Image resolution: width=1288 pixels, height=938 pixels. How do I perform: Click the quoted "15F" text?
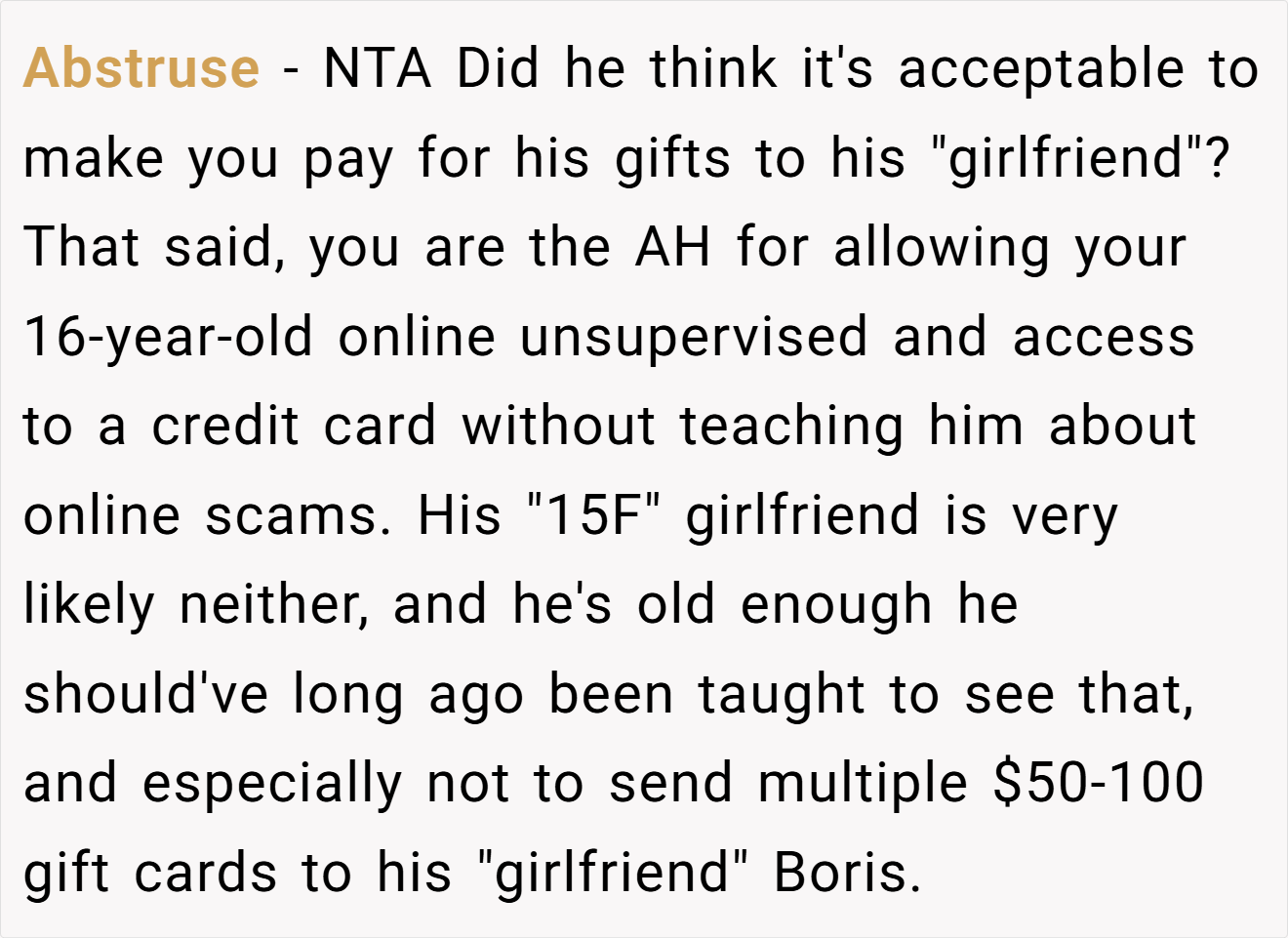[594, 515]
